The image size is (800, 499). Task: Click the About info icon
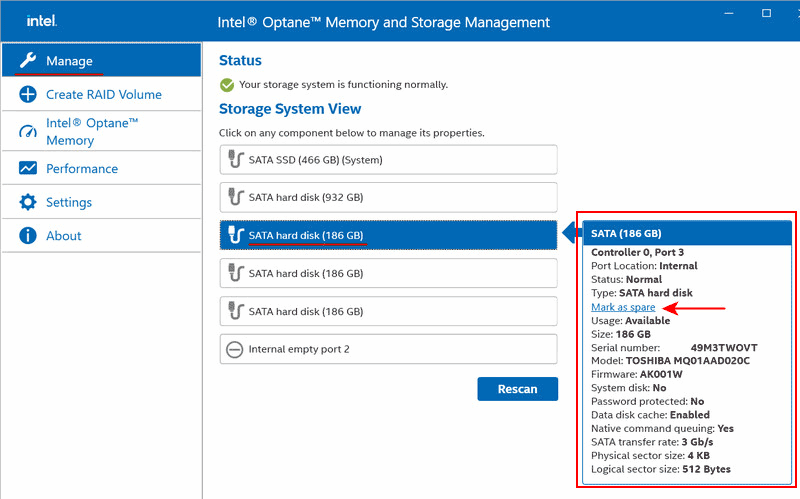coord(27,236)
